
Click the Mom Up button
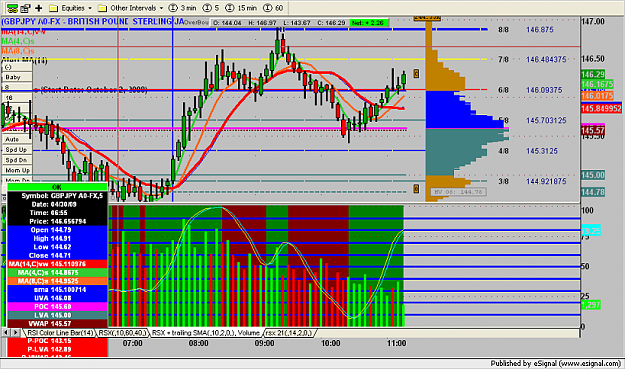click(17, 170)
